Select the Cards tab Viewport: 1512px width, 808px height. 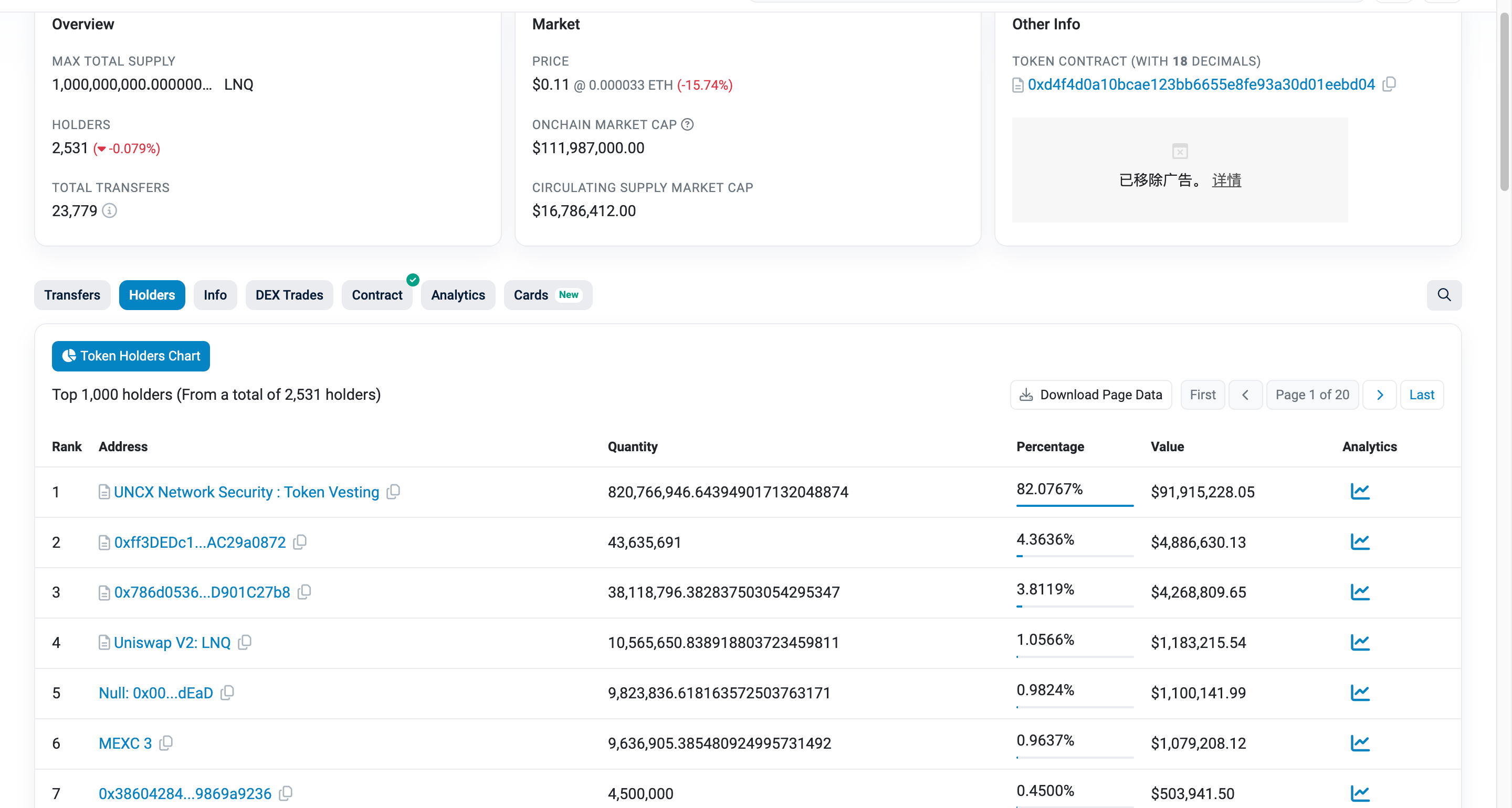coord(530,295)
